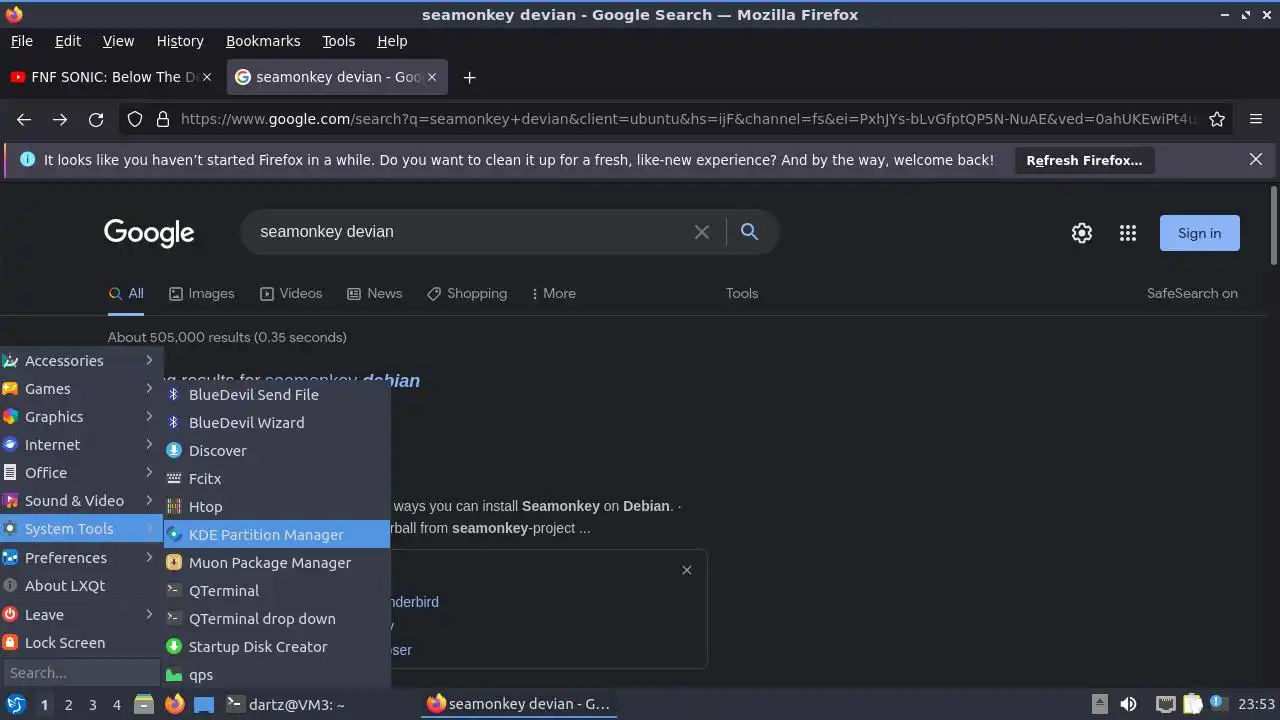
Task: Expand the Graphics category
Action: click(80, 417)
